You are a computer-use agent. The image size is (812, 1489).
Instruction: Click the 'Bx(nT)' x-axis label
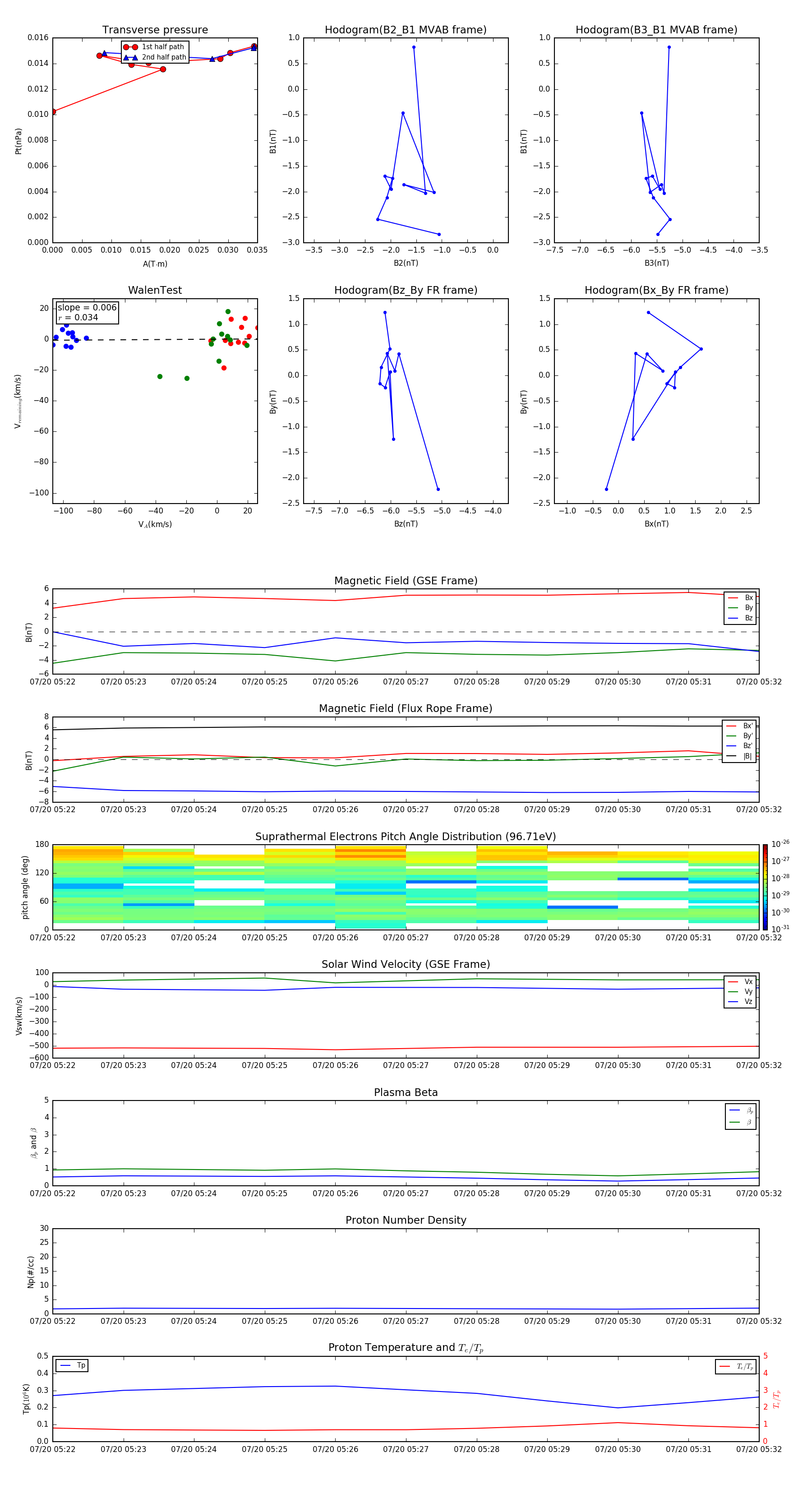[x=656, y=524]
